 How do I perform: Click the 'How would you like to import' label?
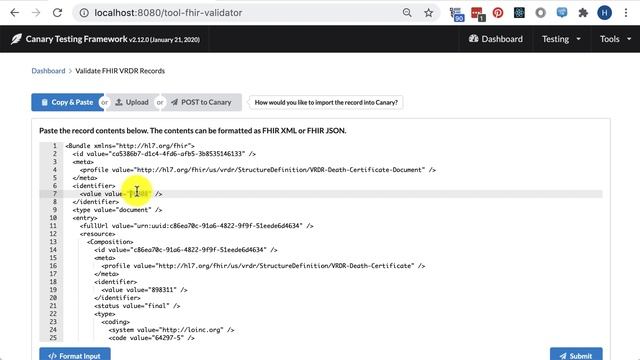pyautogui.click(x=326, y=102)
